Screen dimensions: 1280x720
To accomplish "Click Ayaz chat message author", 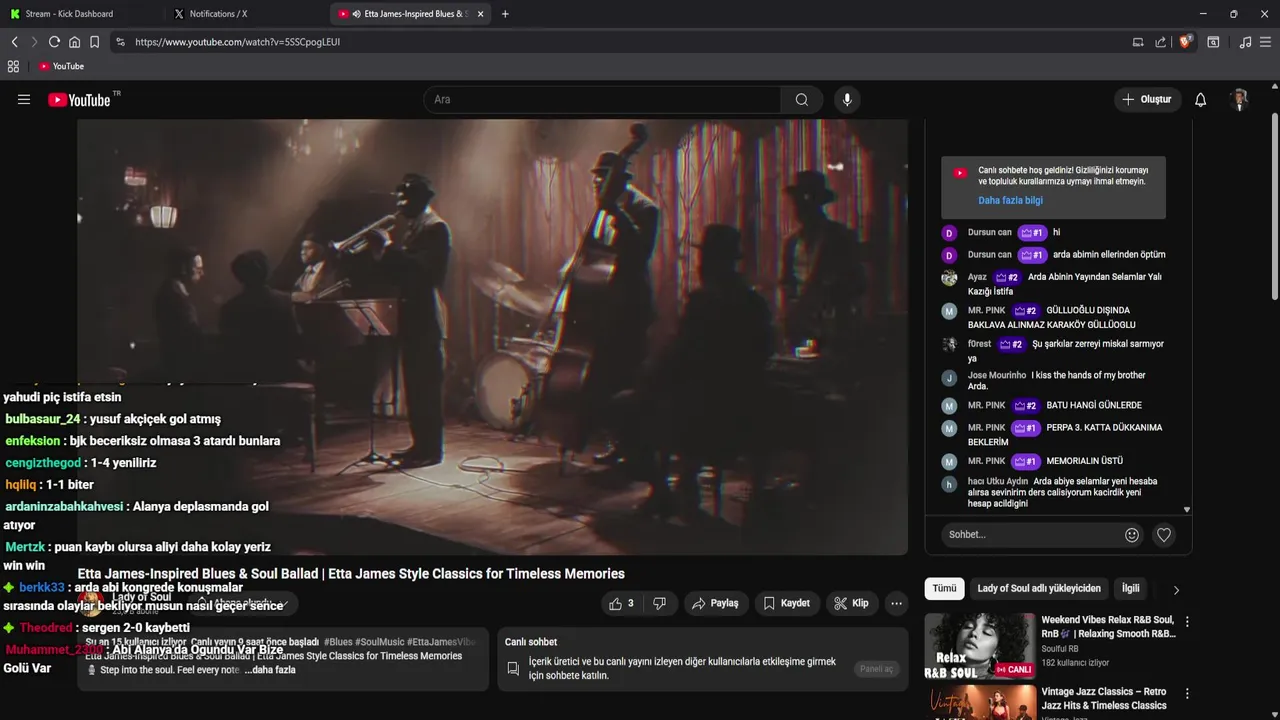I will coord(977,277).
